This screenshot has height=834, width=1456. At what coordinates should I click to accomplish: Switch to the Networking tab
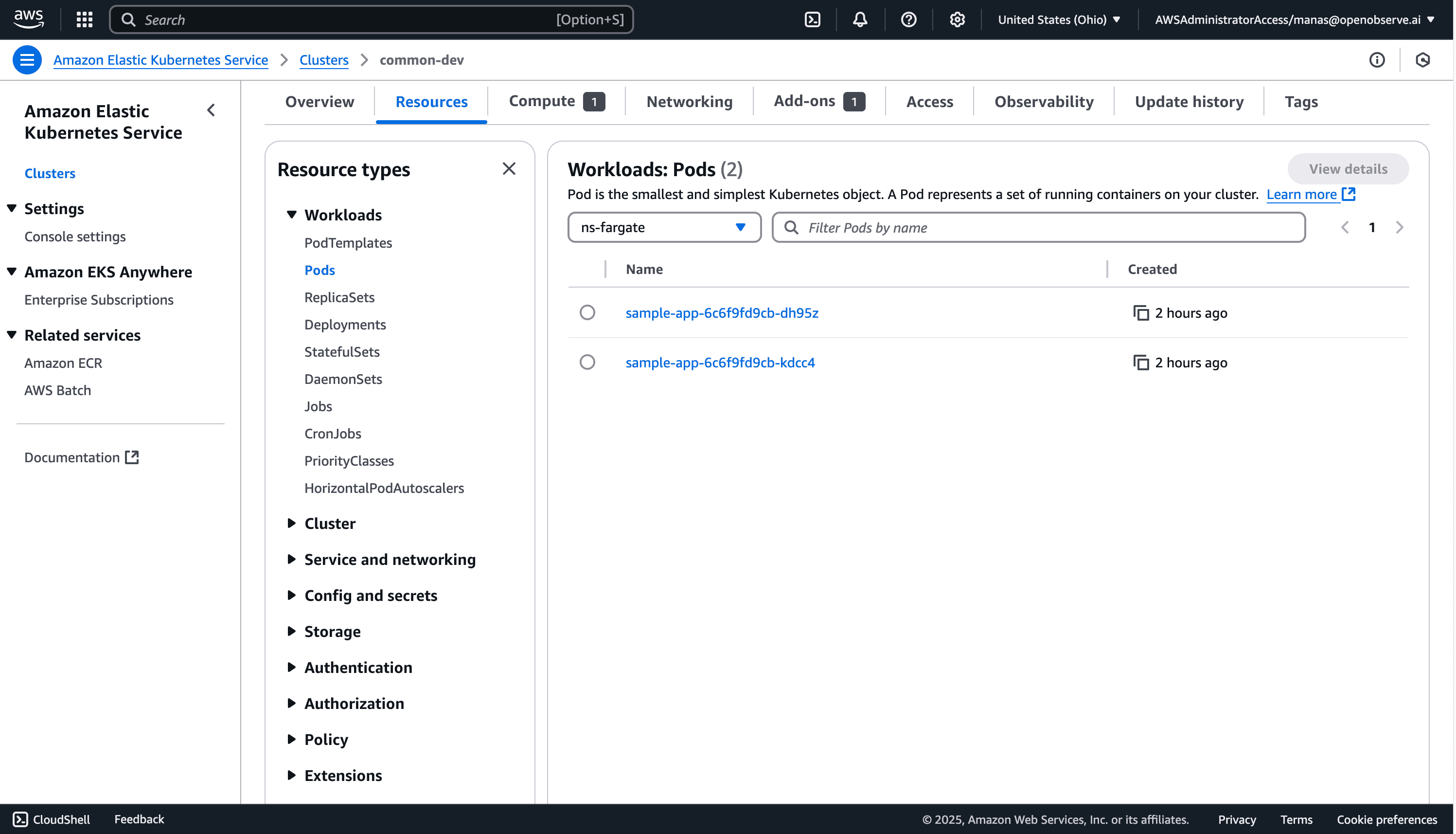(x=689, y=102)
